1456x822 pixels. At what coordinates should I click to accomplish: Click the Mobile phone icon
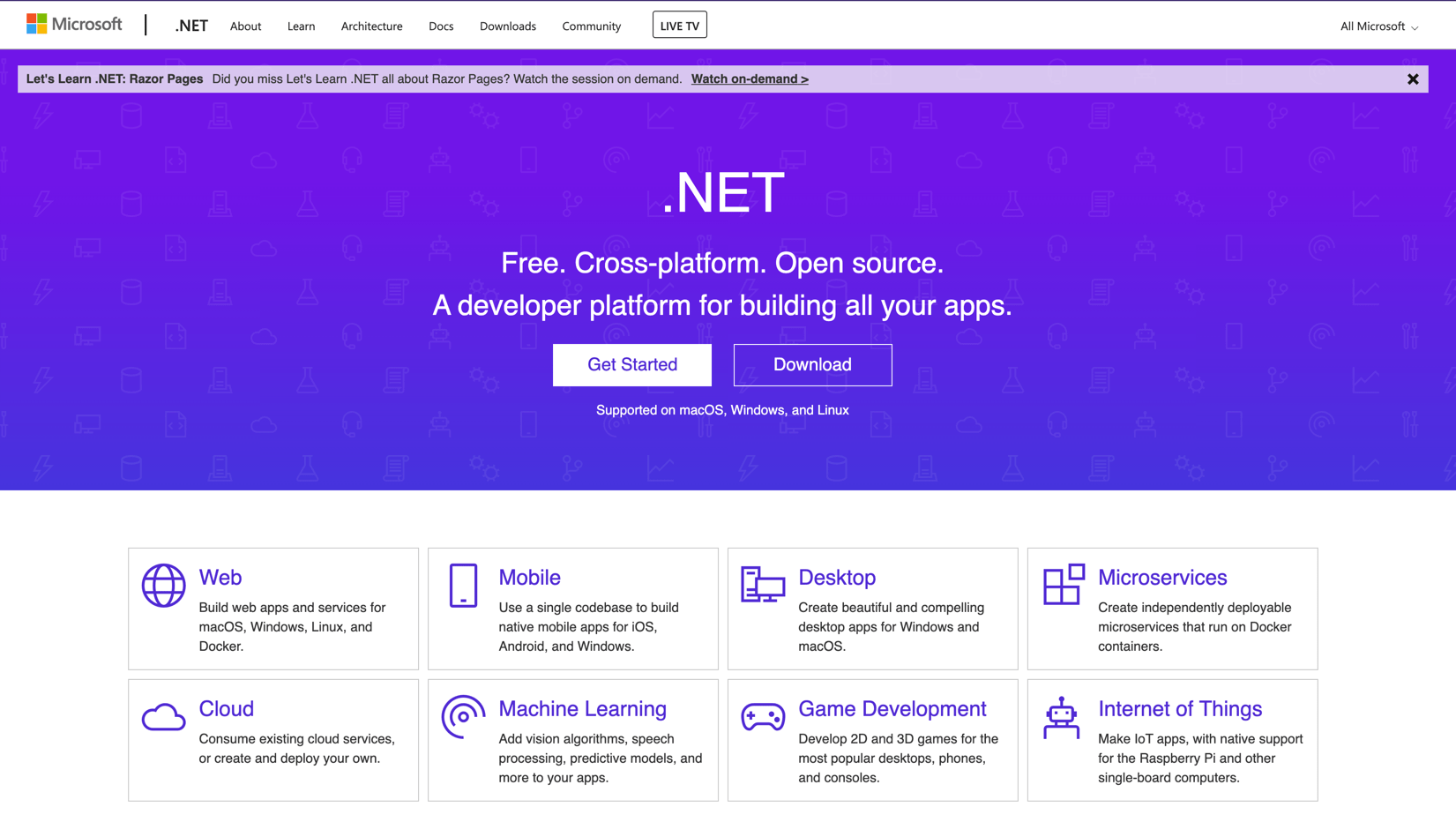463,584
